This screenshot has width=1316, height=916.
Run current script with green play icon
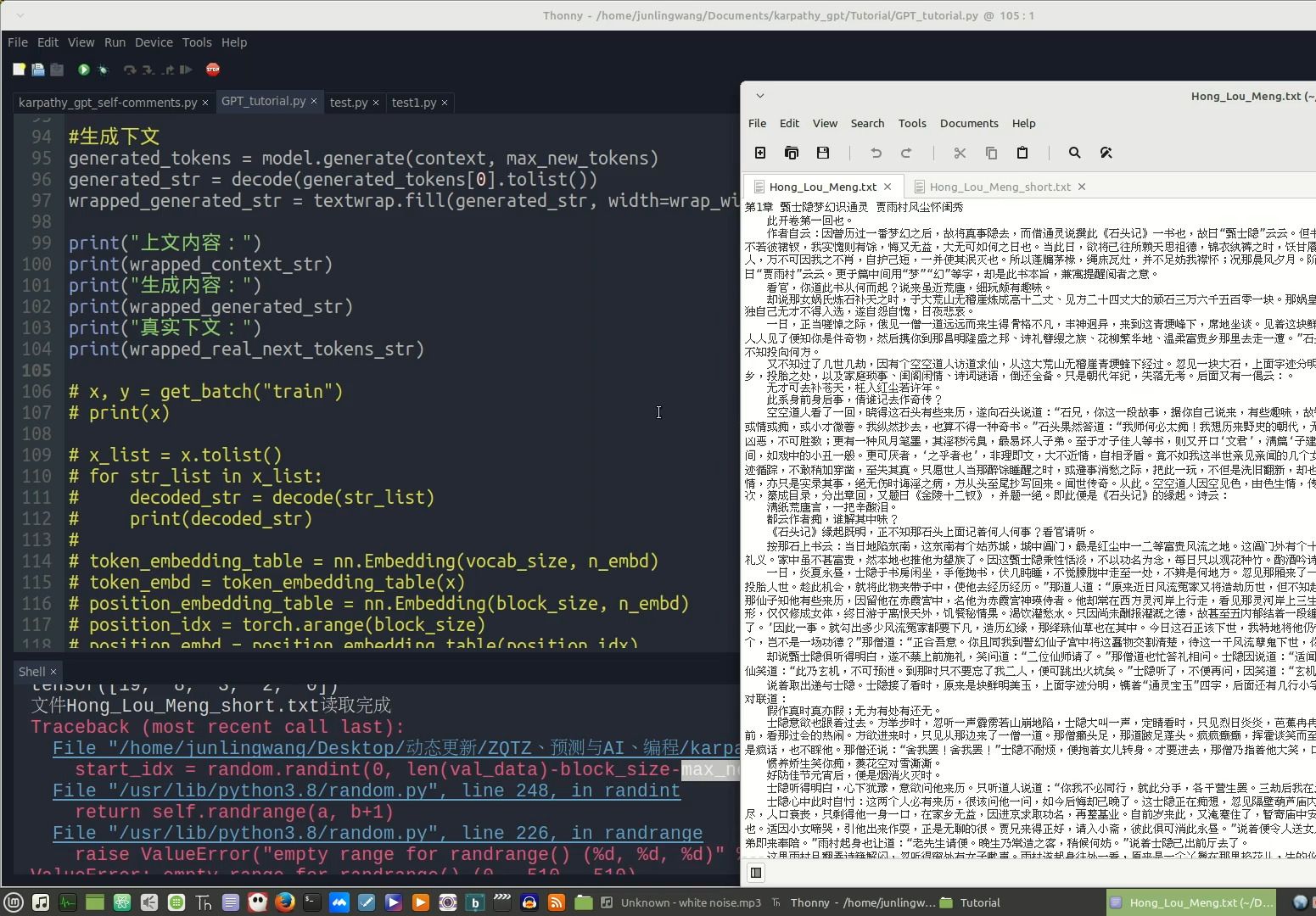(x=84, y=70)
